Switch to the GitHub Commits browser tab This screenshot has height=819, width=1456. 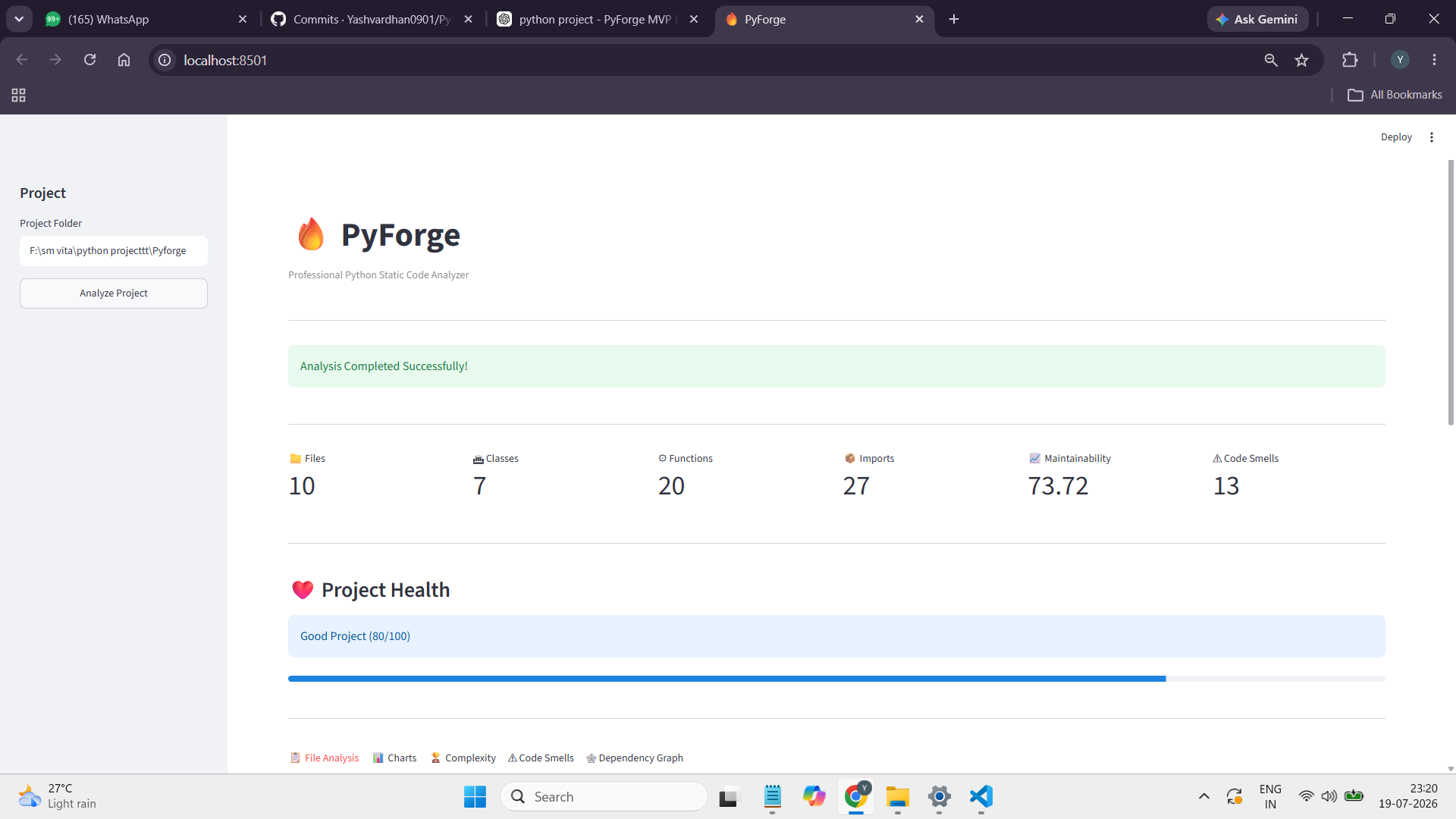(372, 19)
